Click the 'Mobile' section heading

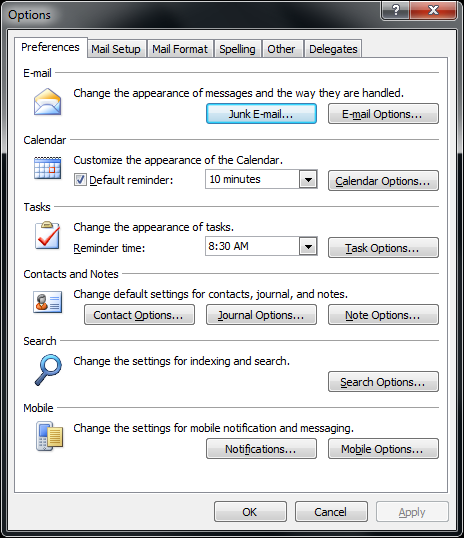coord(38,408)
